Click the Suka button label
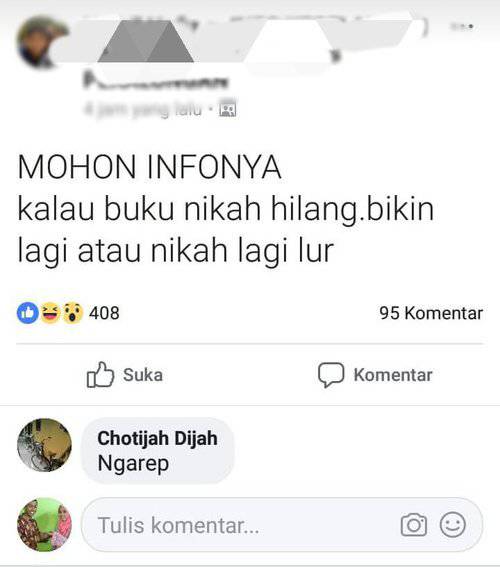Image resolution: width=500 pixels, height=567 pixels. (143, 375)
